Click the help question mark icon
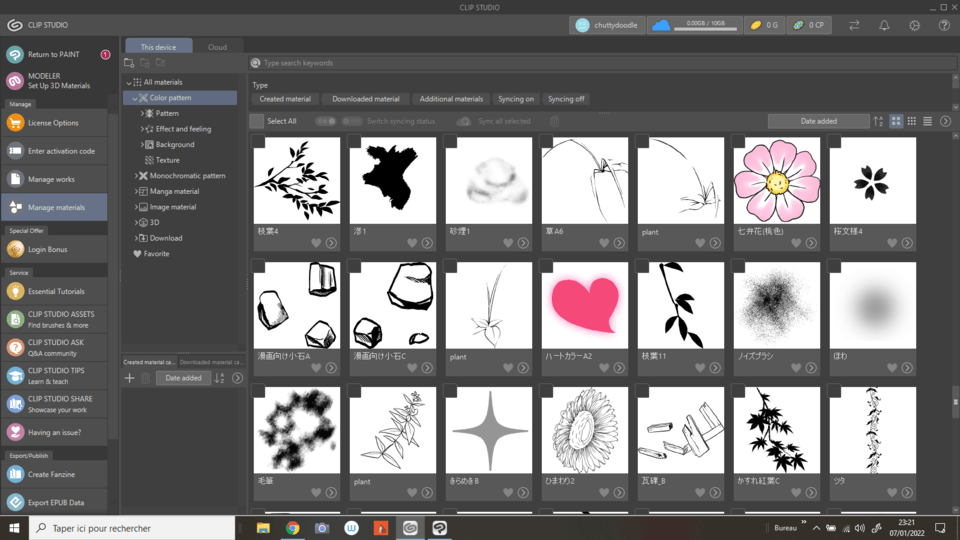Screen dimensions: 960x540 [x=944, y=25]
